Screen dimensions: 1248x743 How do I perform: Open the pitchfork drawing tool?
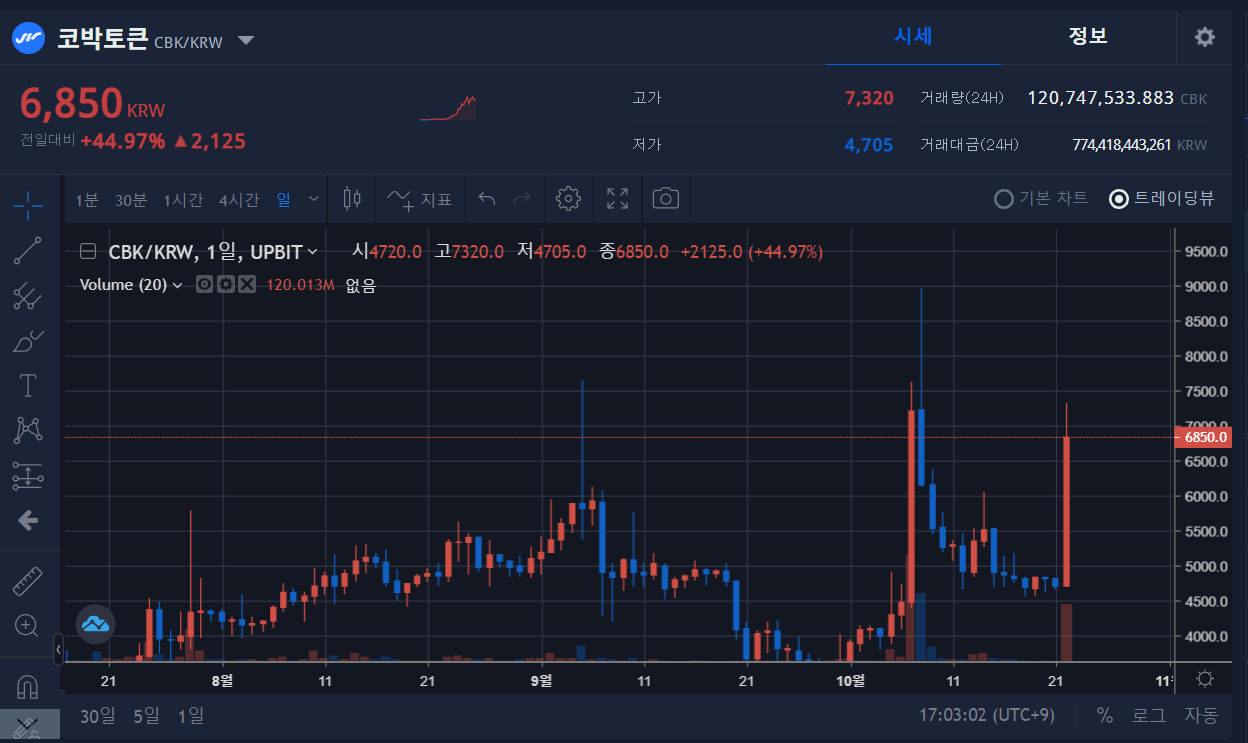point(28,296)
